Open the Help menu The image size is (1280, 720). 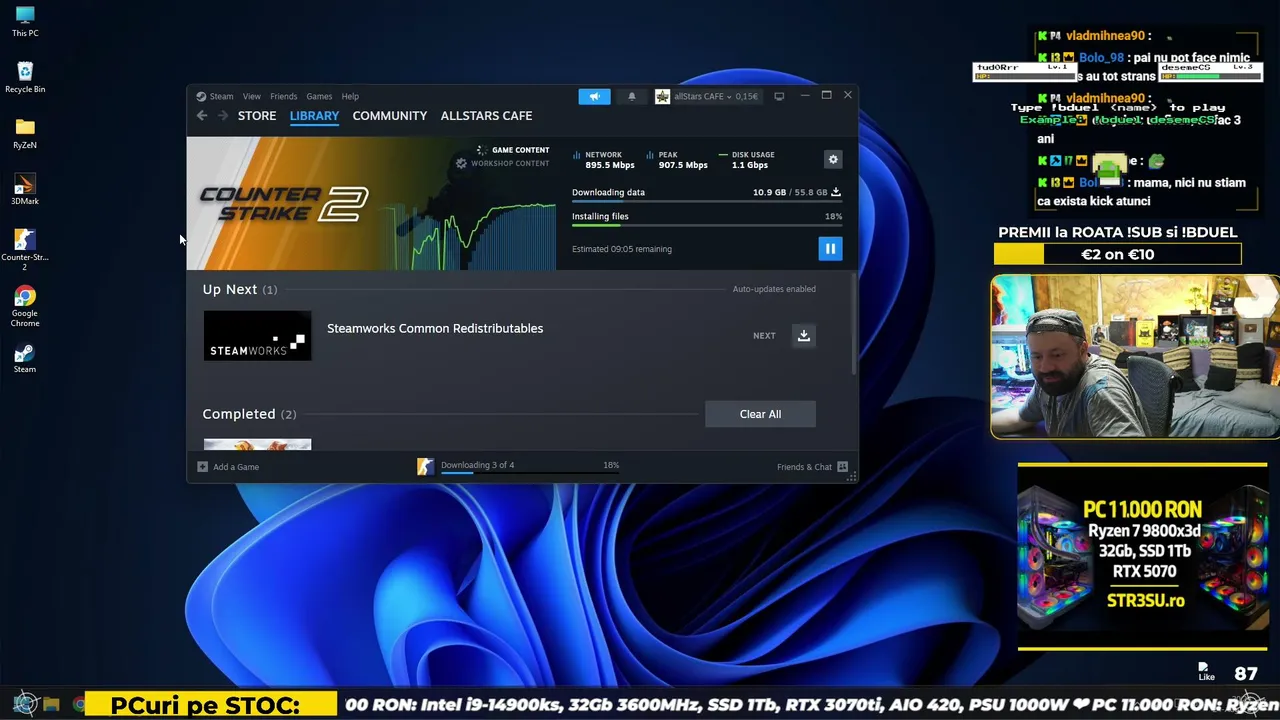click(350, 96)
